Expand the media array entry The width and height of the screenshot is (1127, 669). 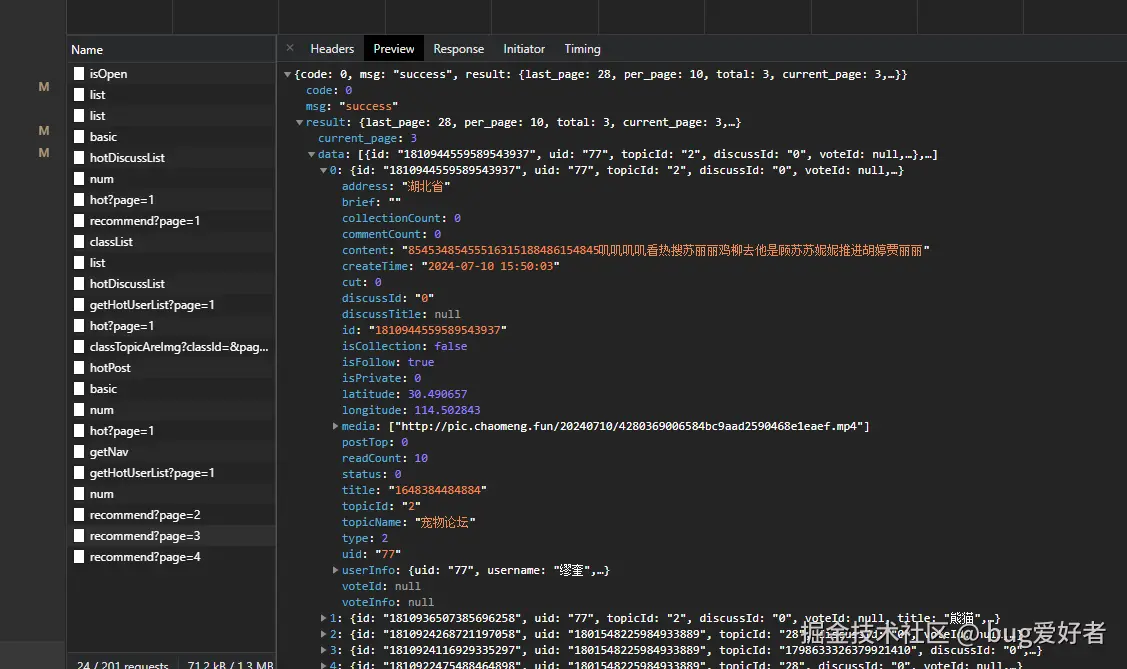(336, 427)
